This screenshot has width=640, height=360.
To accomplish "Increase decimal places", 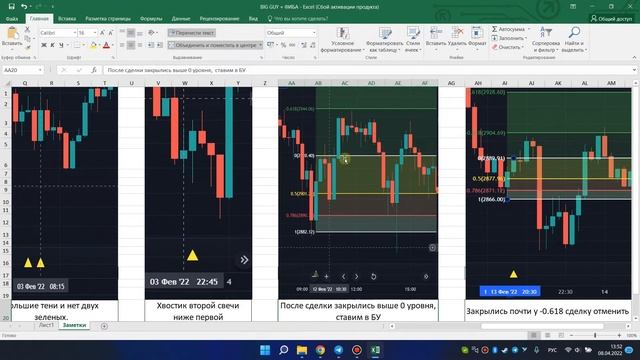I will pyautogui.click(x=304, y=45).
